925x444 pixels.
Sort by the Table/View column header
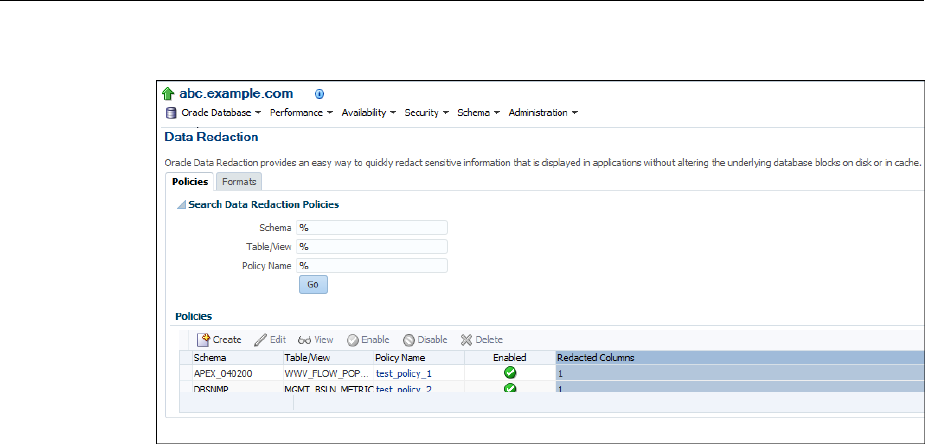(x=329, y=357)
